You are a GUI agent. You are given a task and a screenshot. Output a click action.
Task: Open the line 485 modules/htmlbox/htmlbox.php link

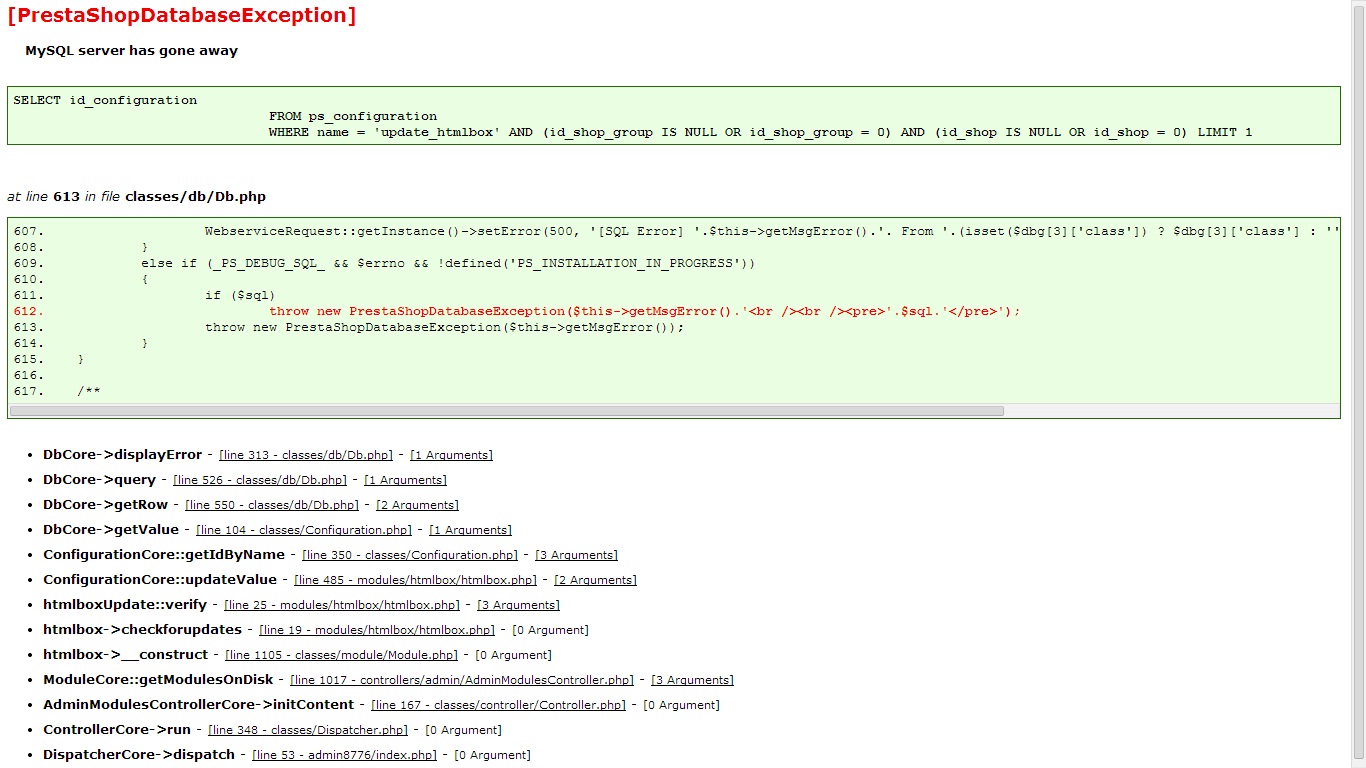click(416, 580)
